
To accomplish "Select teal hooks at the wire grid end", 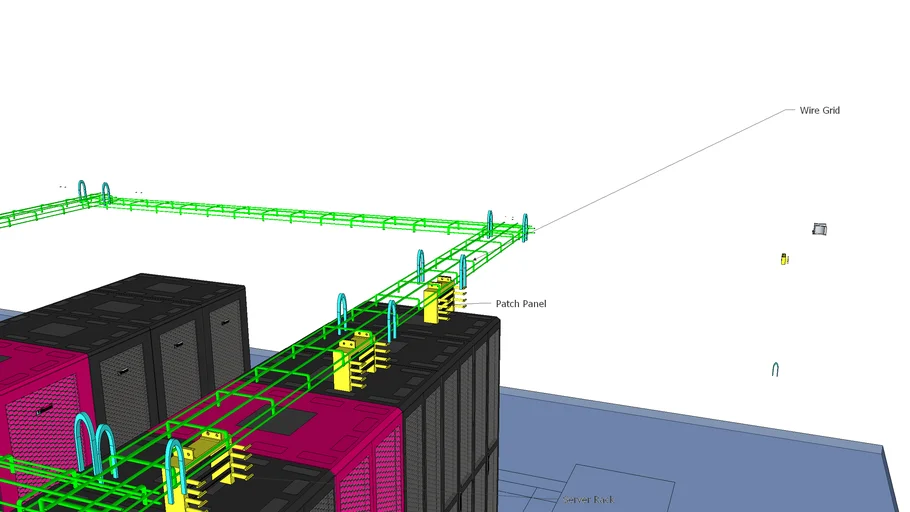I will [x=507, y=226].
